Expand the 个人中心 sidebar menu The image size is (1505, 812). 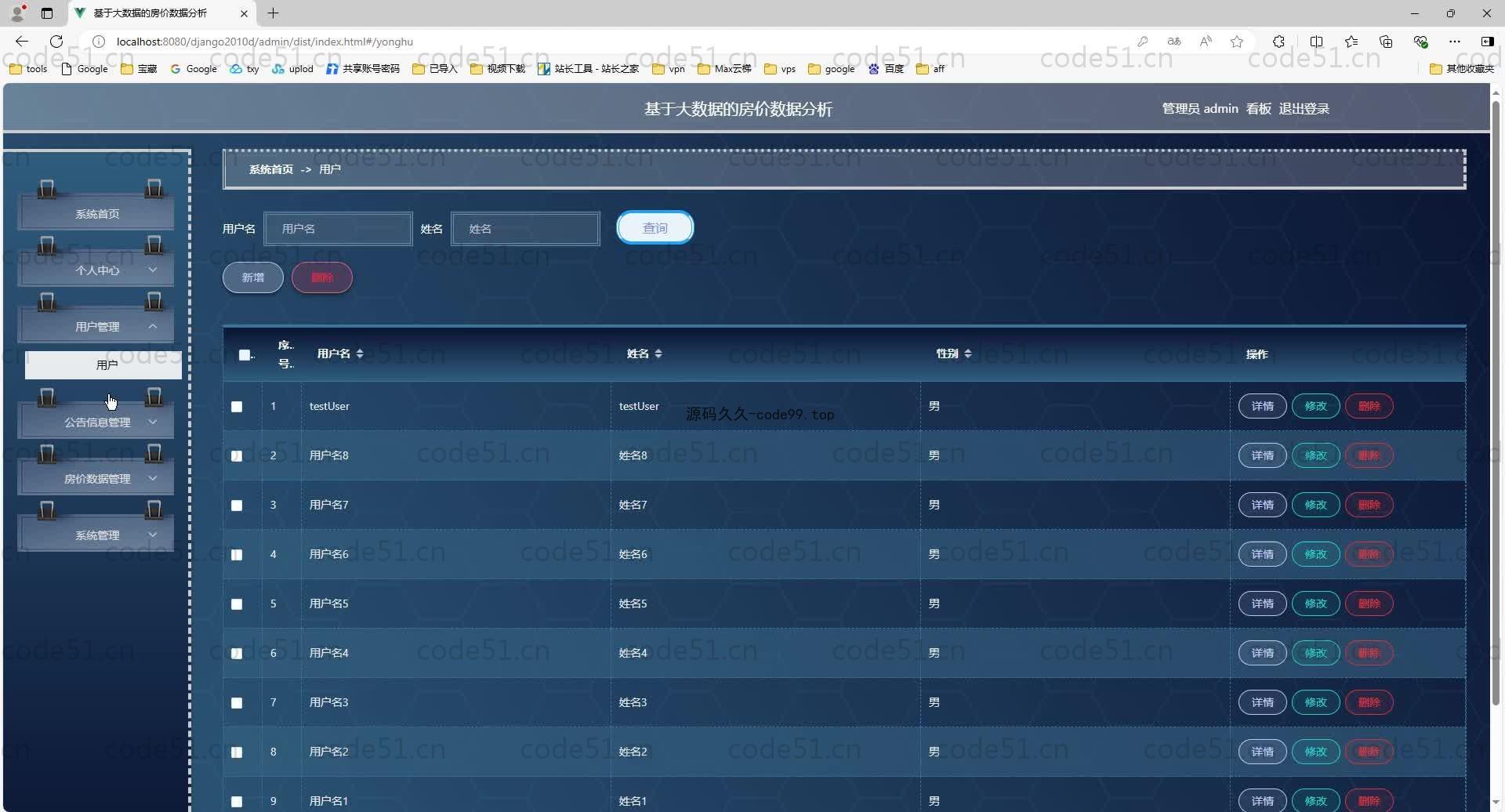click(96, 270)
